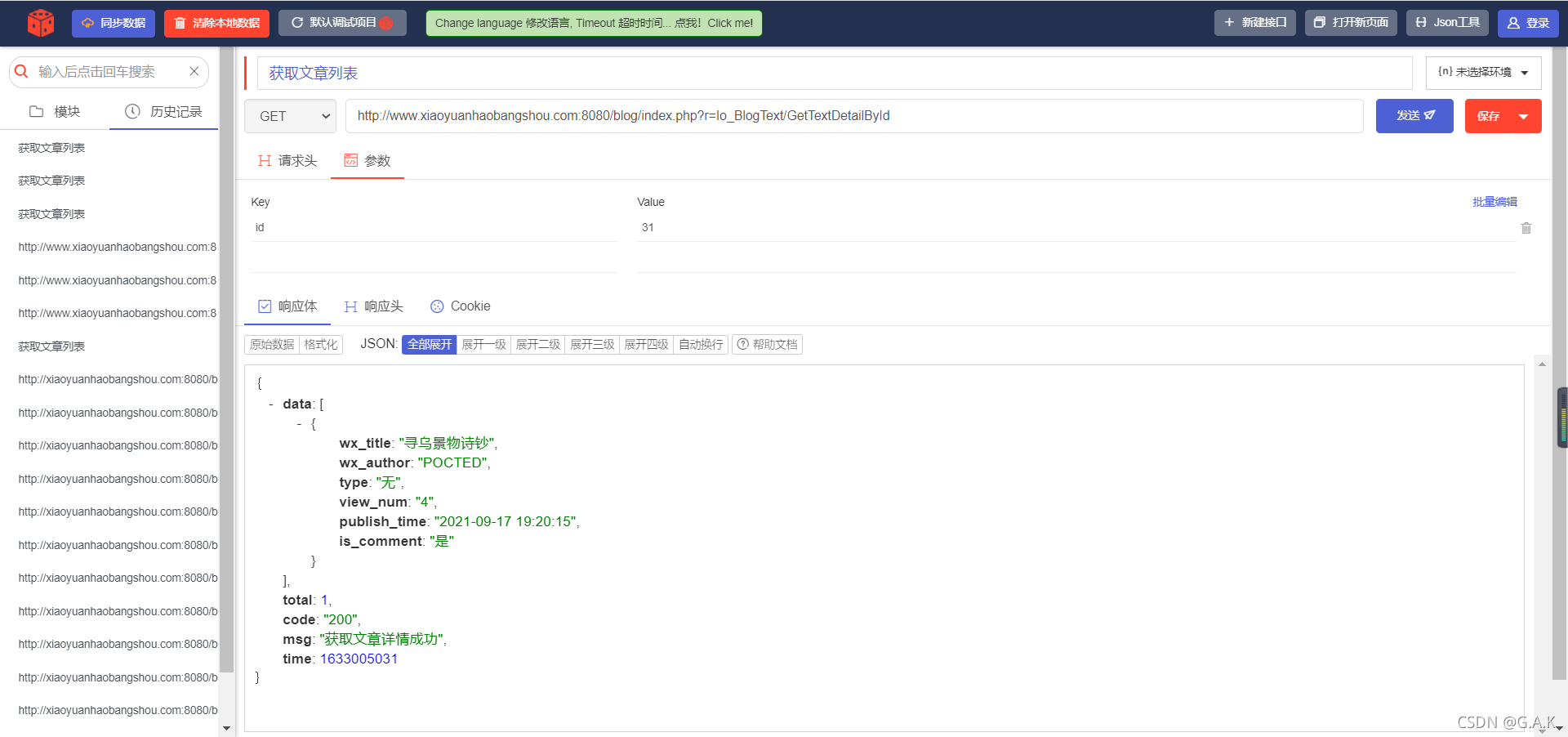
Task: Select 展开三级 expand three levels
Action: tap(592, 345)
